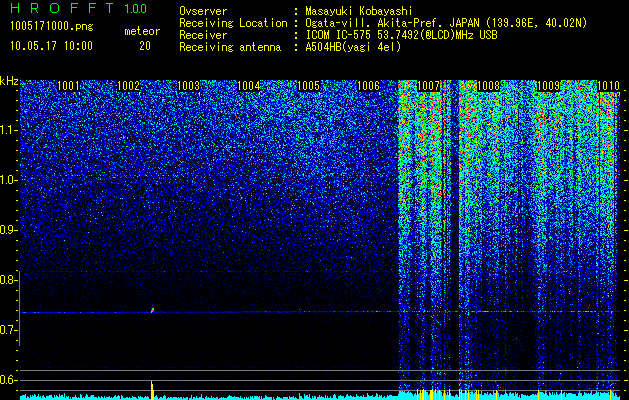Click the Receiving antenna label
Image resolution: width=629 pixels, height=400 pixels.
click(230, 47)
